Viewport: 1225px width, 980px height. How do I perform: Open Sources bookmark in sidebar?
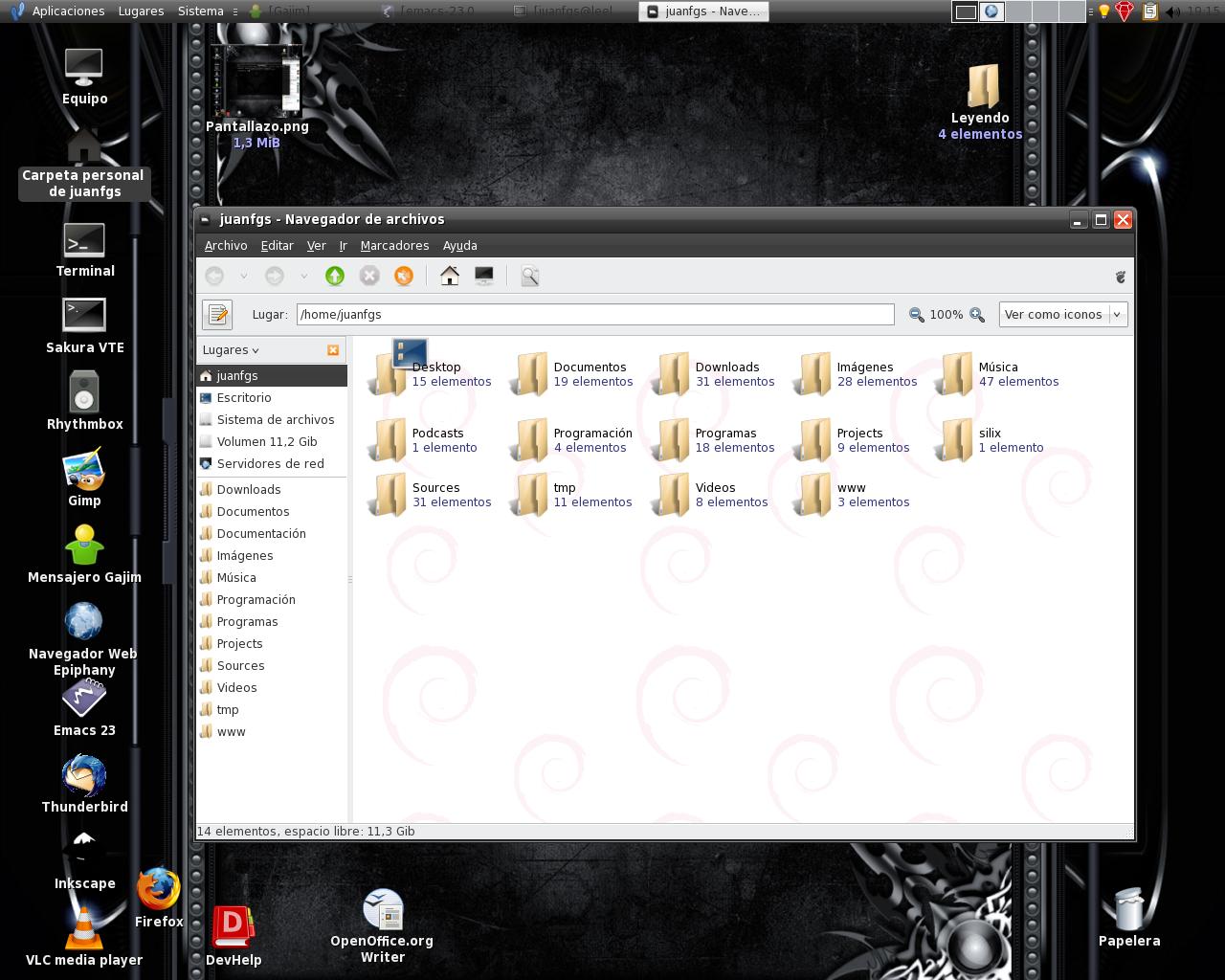tap(272, 666)
